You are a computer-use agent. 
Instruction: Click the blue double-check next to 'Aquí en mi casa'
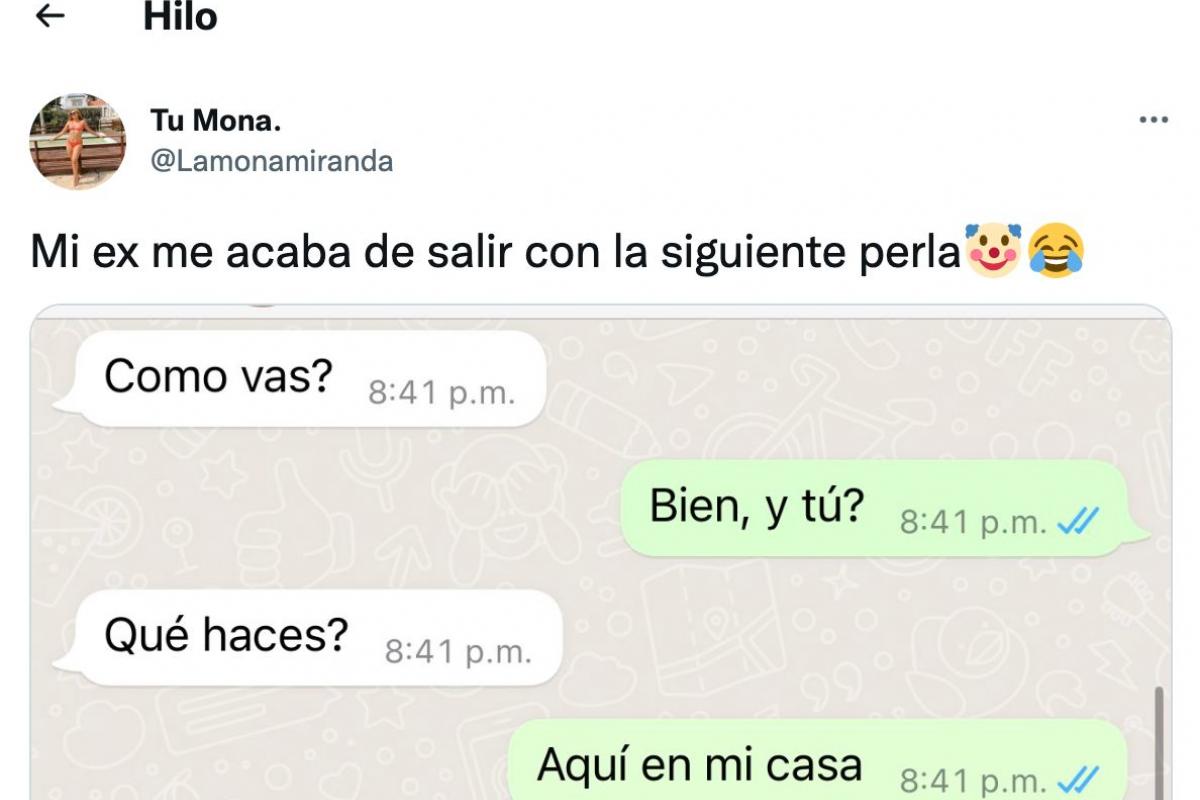click(x=1078, y=779)
